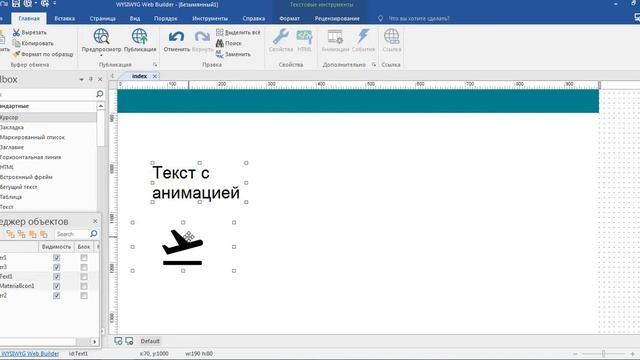Toggle visibility checkbox for row er1
The image size is (640, 360).
tap(57, 258)
